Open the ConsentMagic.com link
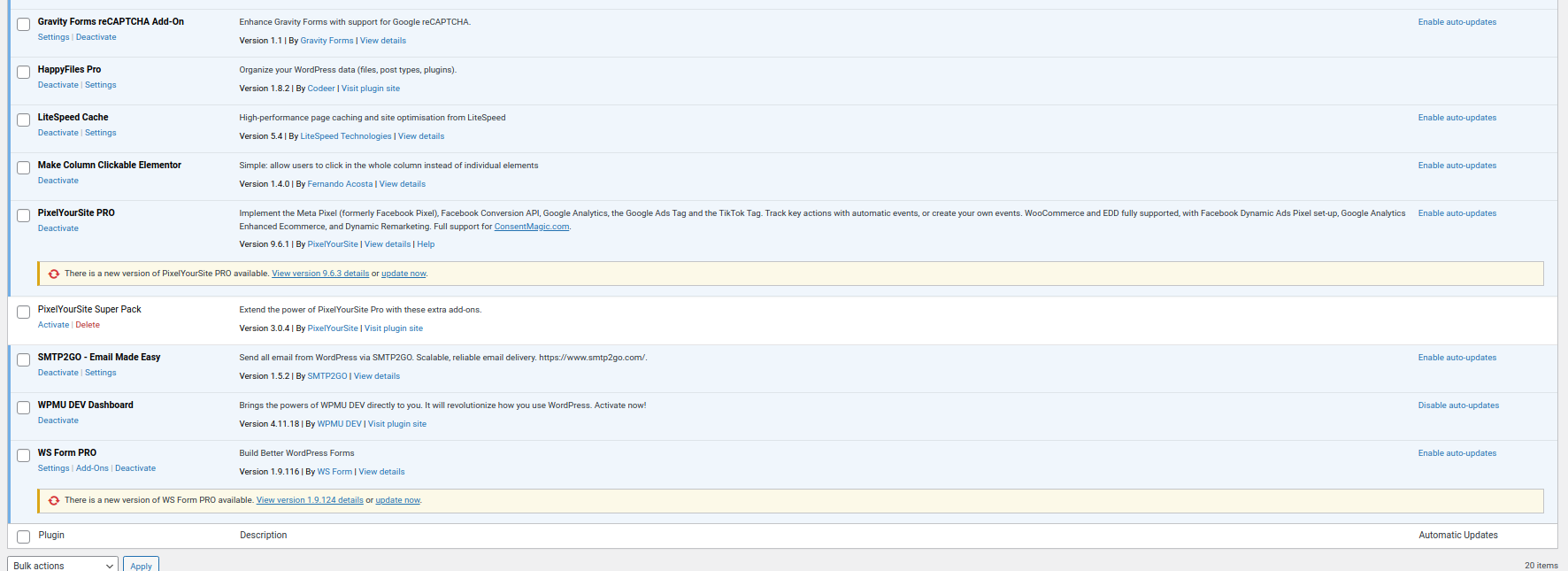 531,227
